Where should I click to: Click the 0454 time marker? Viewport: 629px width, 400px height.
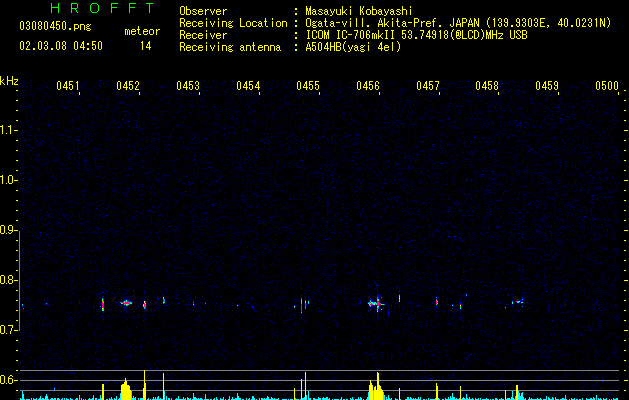(x=248, y=86)
